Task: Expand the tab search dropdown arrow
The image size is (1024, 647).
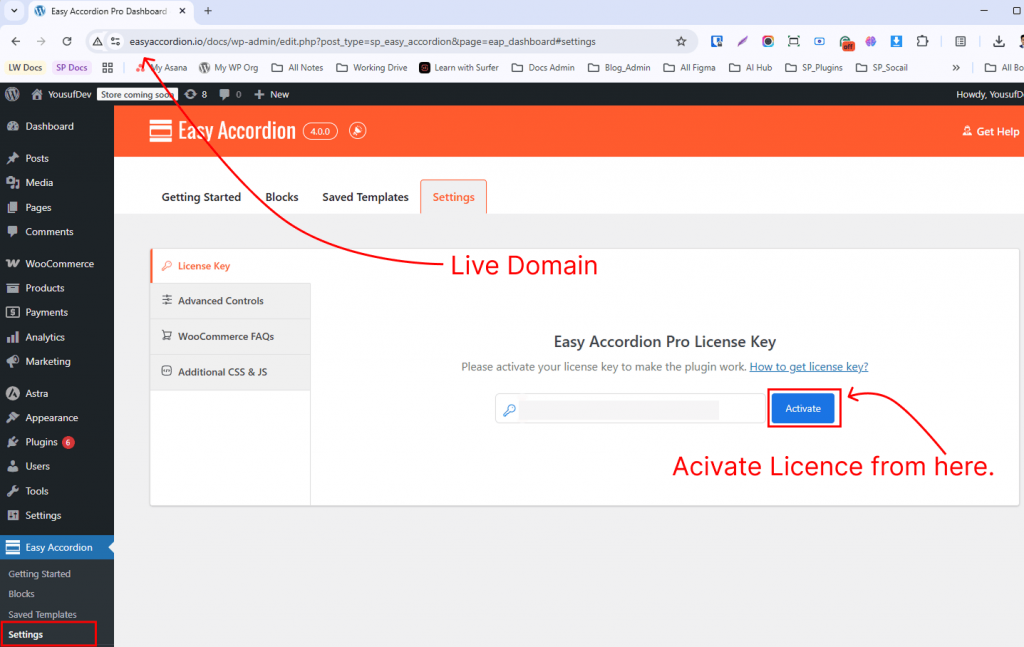Action: pyautogui.click(x=14, y=10)
